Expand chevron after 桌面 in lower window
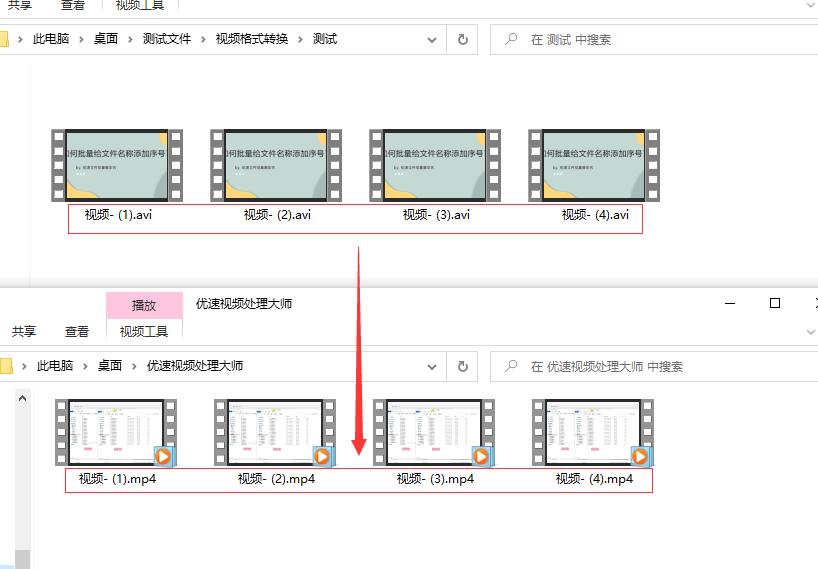The width and height of the screenshot is (818, 569). click(135, 366)
